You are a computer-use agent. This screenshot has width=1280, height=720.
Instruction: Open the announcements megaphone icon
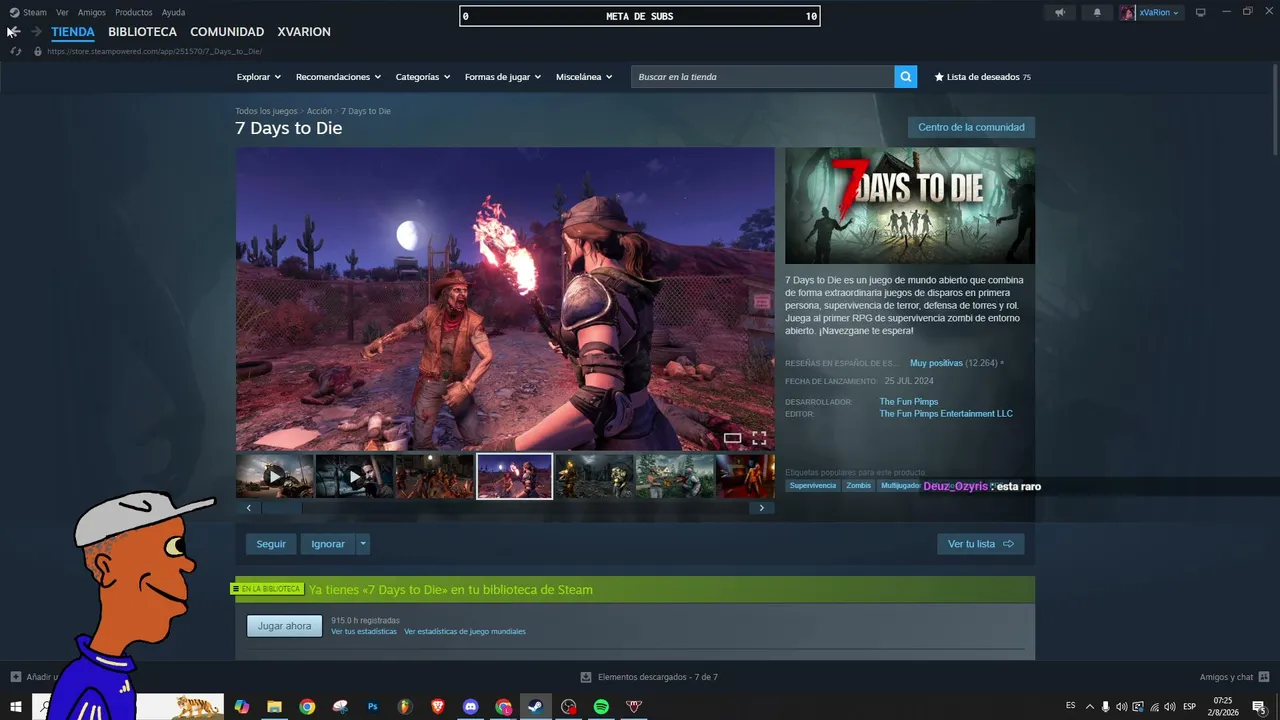coord(1060,13)
